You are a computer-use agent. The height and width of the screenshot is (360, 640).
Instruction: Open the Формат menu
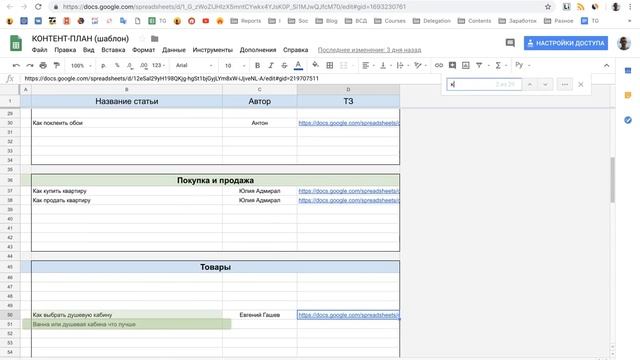pos(143,50)
